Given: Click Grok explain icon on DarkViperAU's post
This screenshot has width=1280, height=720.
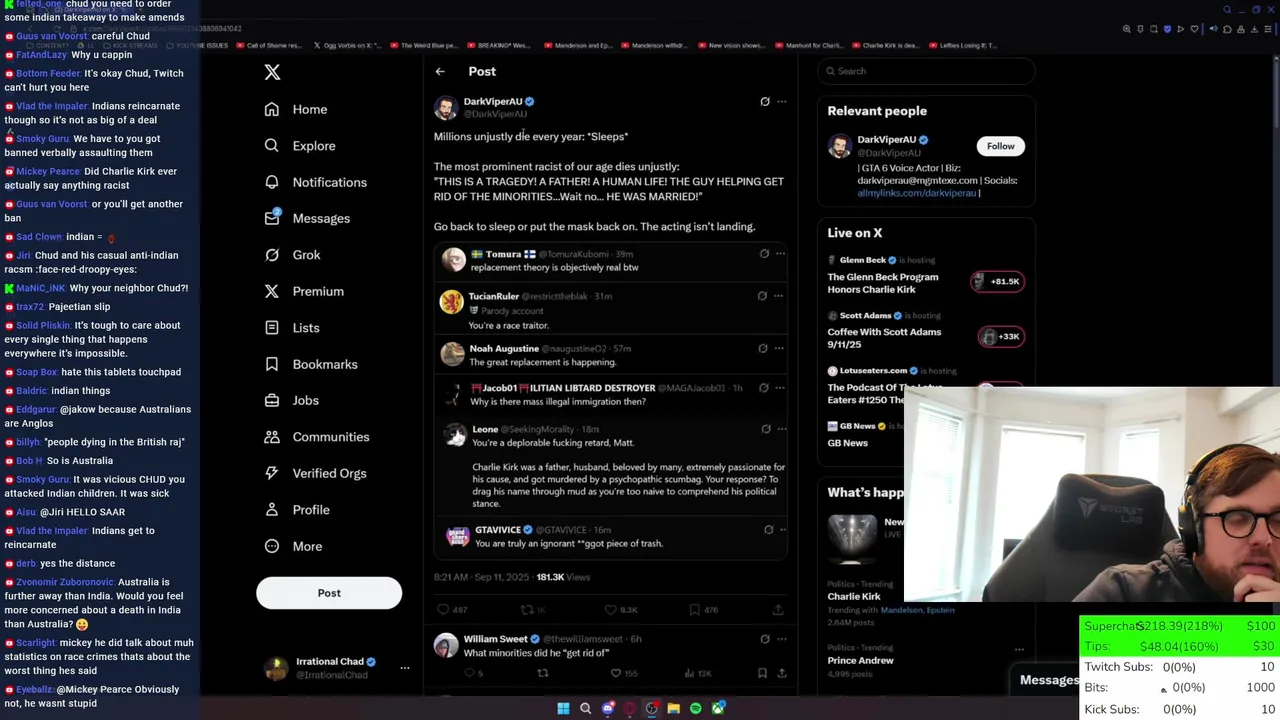Looking at the screenshot, I should click(765, 101).
